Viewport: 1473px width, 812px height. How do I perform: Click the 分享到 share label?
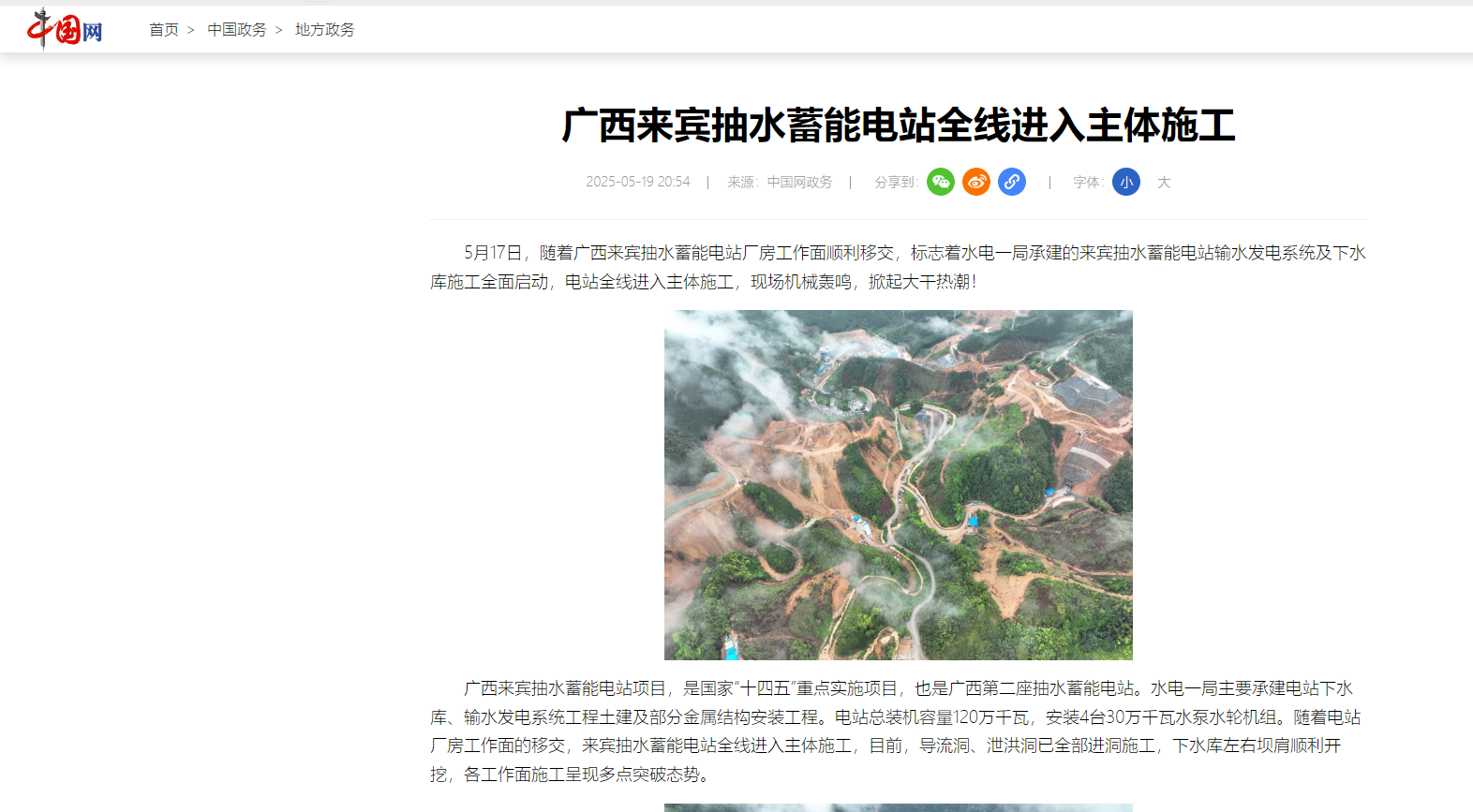(896, 182)
